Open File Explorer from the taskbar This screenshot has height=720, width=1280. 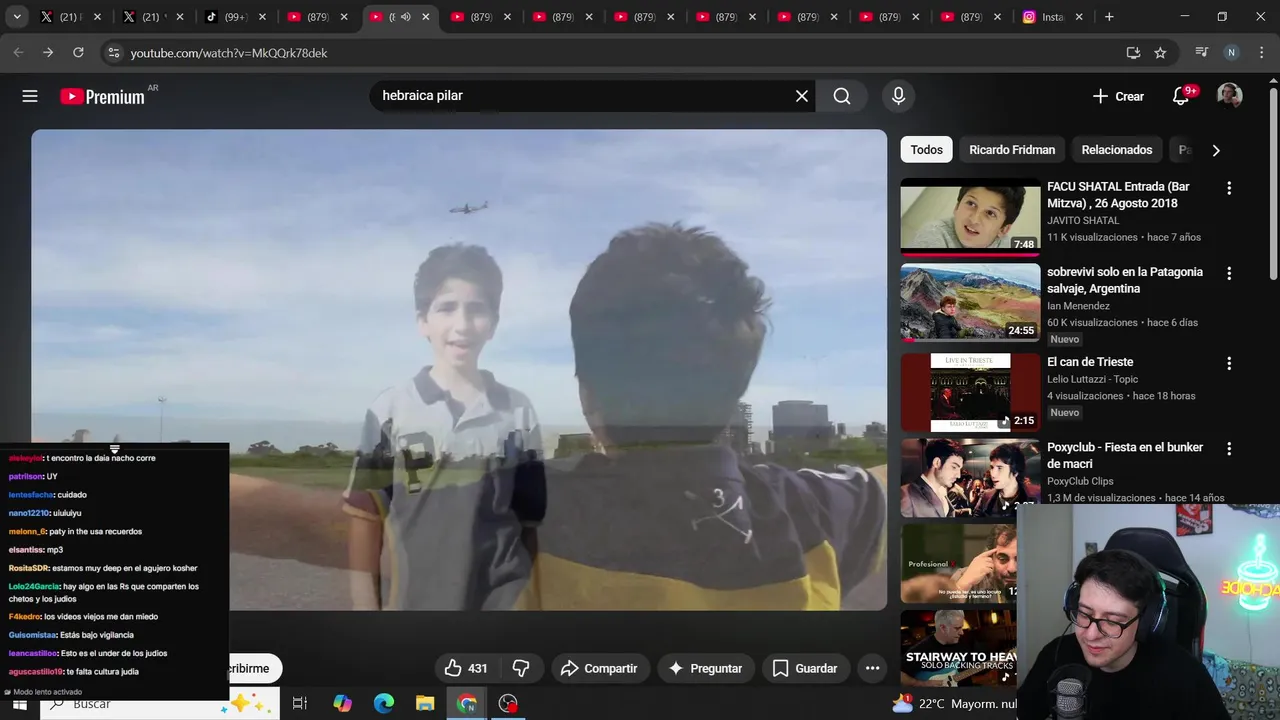[x=425, y=704]
